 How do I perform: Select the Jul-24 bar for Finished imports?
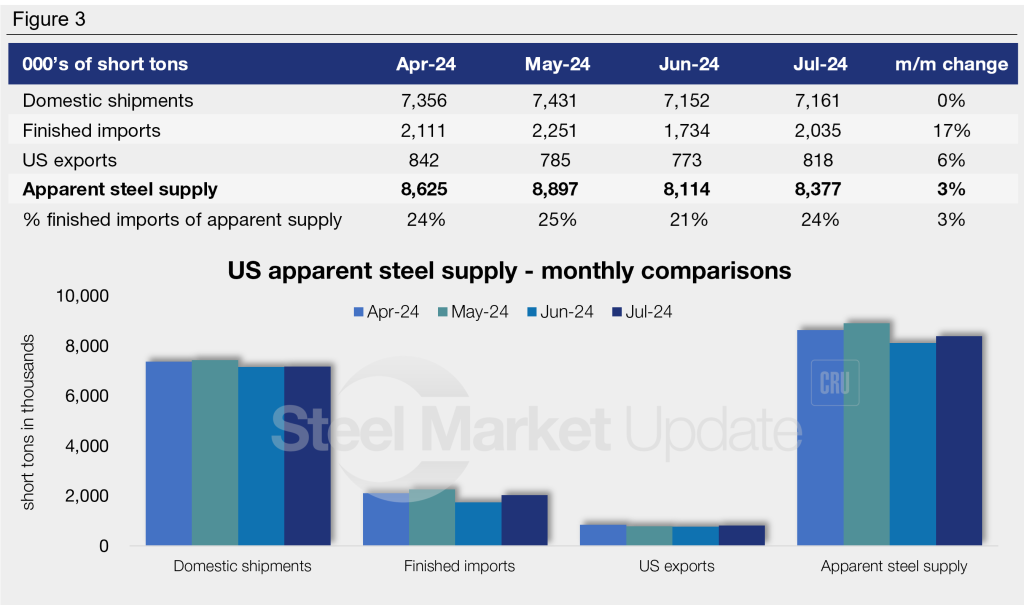tap(525, 520)
